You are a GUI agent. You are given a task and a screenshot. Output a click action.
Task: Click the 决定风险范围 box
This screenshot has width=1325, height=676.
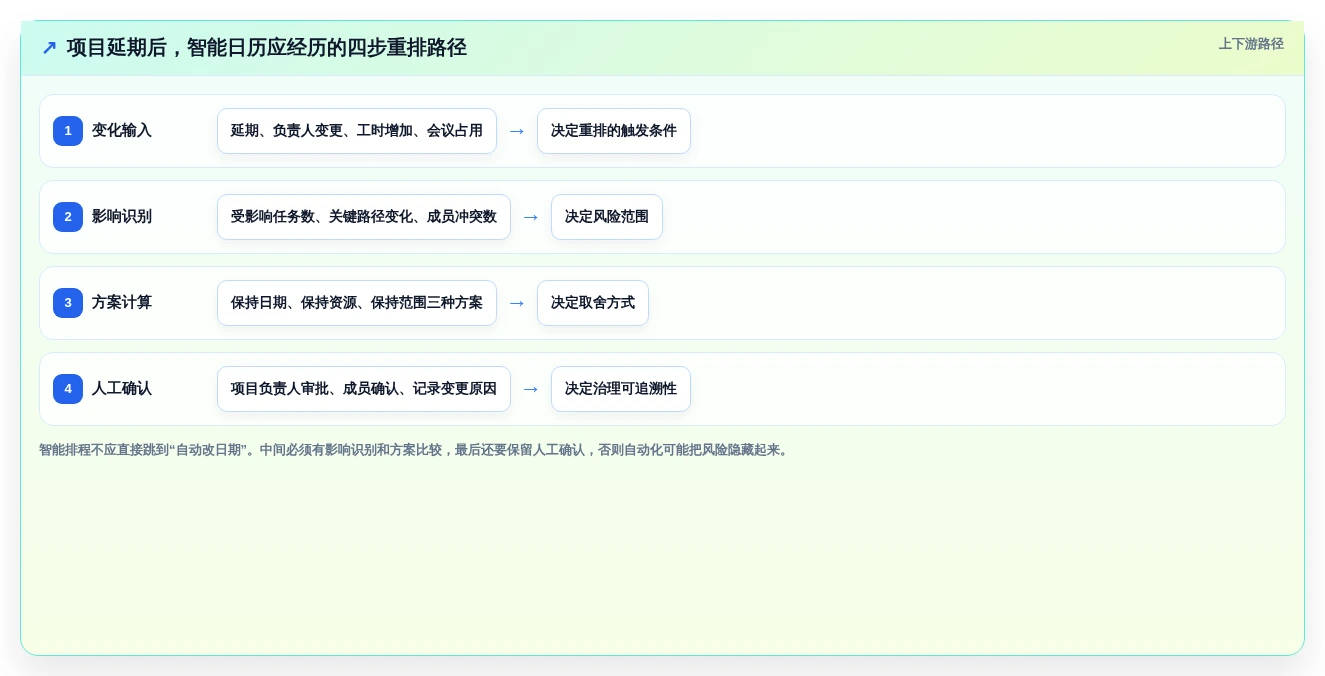pos(607,217)
